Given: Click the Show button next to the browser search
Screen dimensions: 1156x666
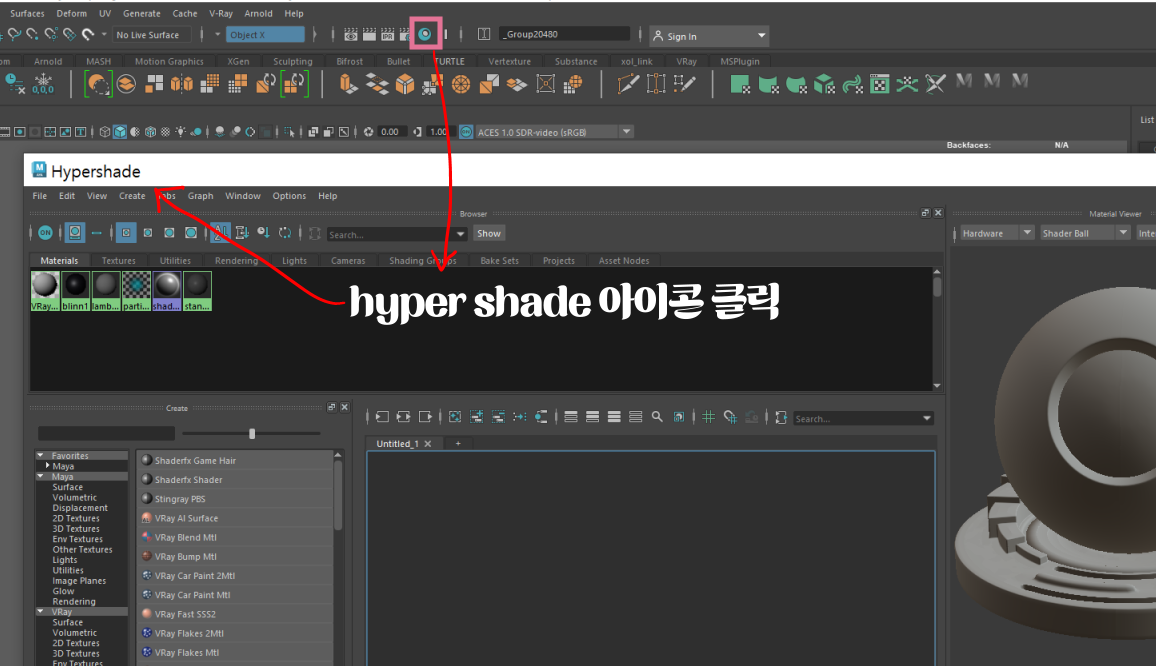Looking at the screenshot, I should click(489, 233).
